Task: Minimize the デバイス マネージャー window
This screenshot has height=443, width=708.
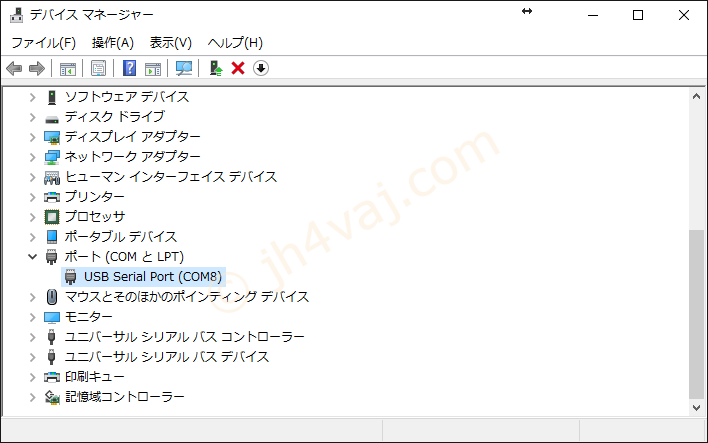Action: click(593, 15)
